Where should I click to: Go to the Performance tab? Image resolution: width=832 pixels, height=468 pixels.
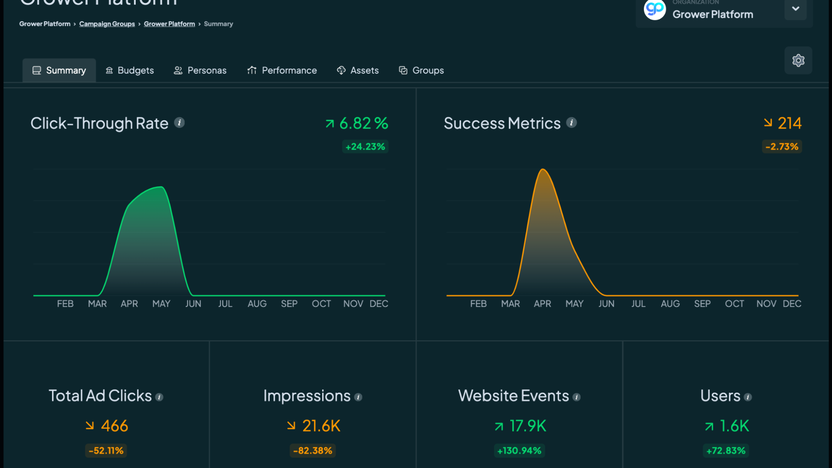tap(282, 71)
